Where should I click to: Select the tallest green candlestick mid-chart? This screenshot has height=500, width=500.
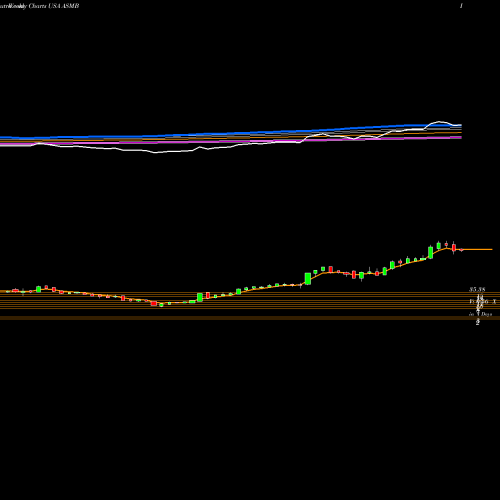point(308,278)
